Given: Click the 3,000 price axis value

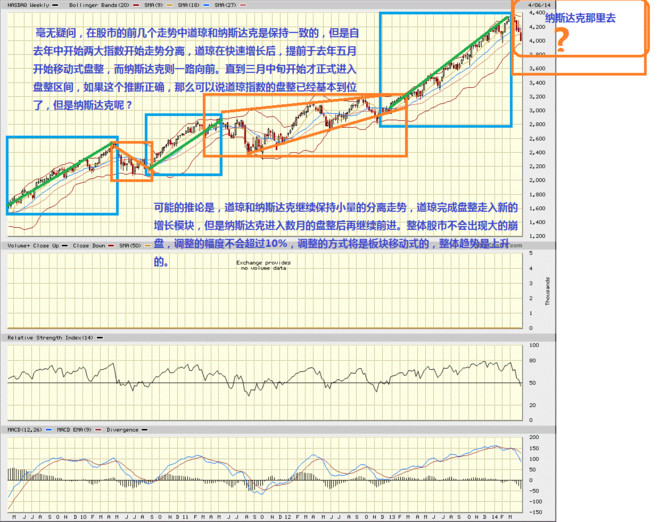Looking at the screenshot, I should (x=537, y=110).
